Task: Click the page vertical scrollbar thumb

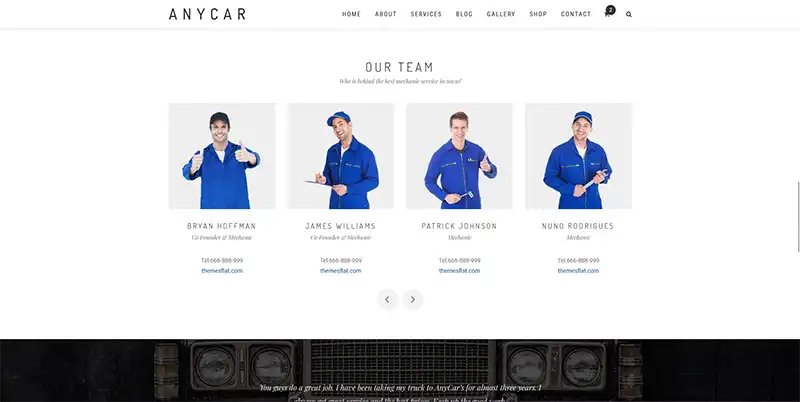Action: [798, 216]
